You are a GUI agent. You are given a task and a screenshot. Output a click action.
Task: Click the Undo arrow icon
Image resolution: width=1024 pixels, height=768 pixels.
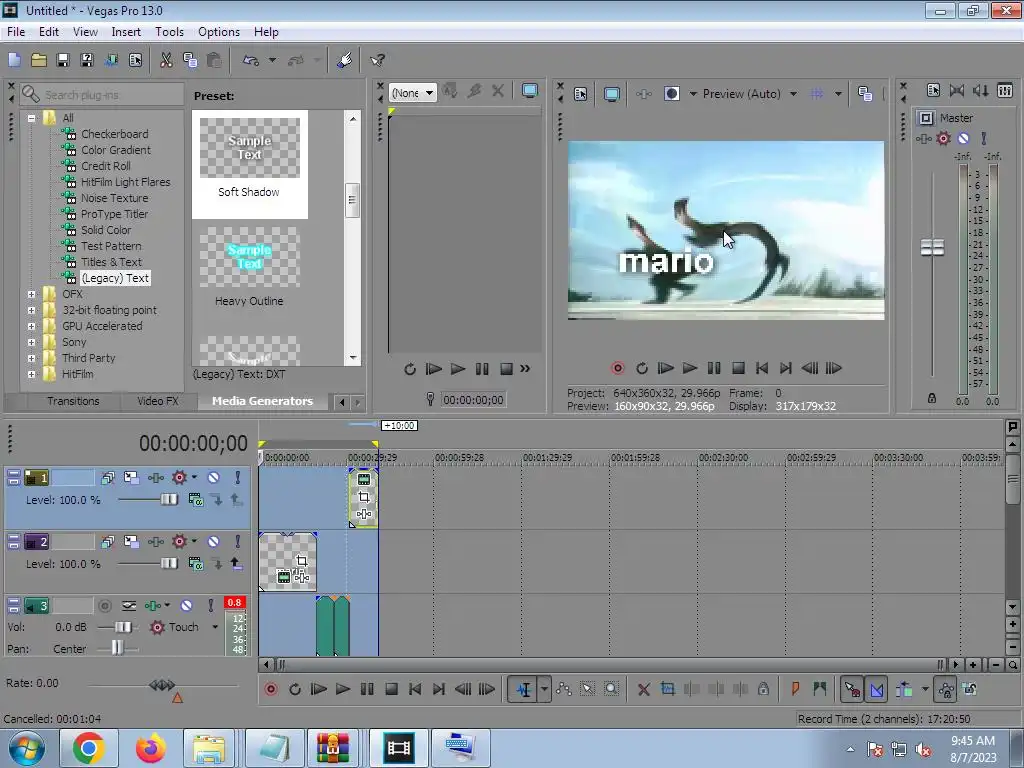(251, 60)
